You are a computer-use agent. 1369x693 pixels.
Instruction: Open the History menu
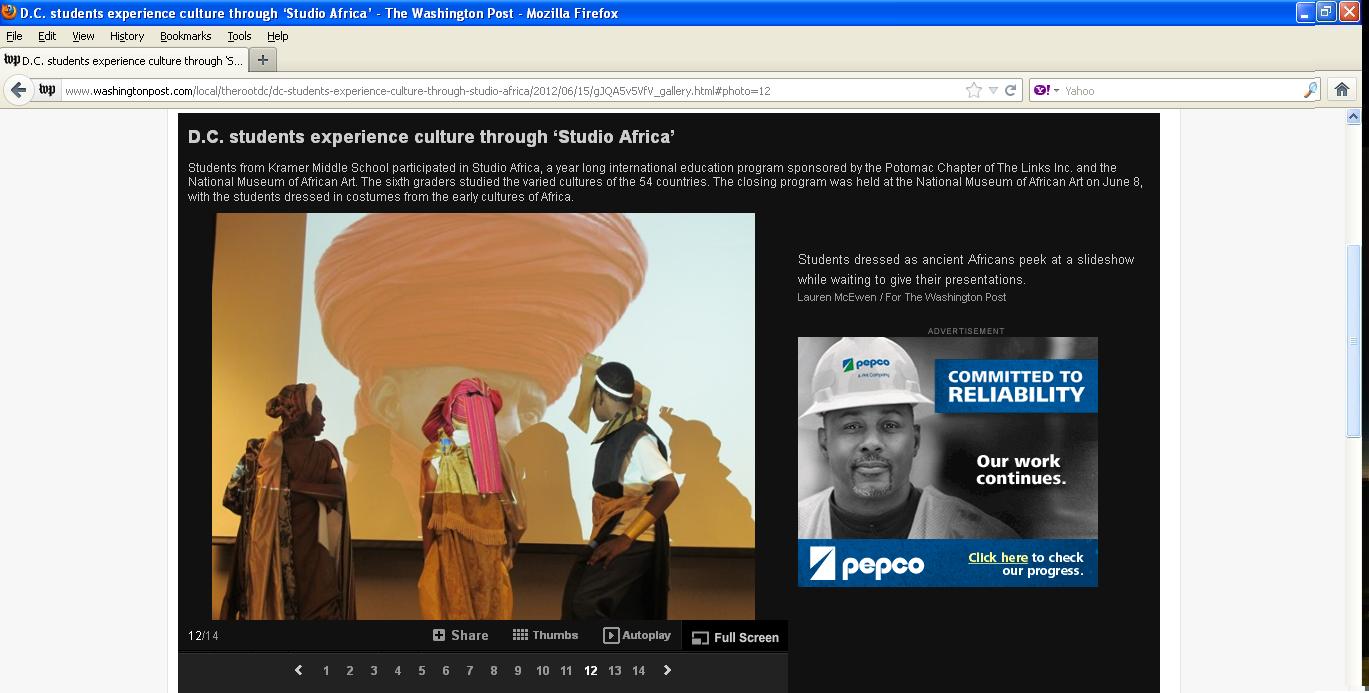126,36
